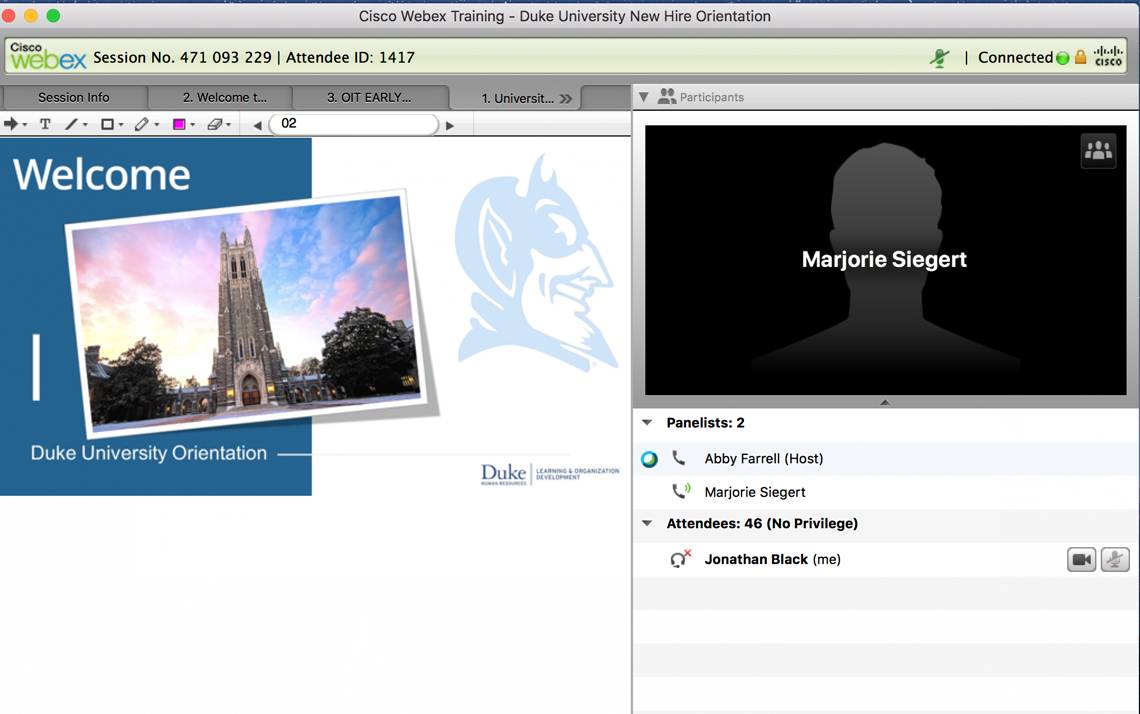Click the Duke University Orientation slide caption
The height and width of the screenshot is (714, 1140).
[149, 453]
